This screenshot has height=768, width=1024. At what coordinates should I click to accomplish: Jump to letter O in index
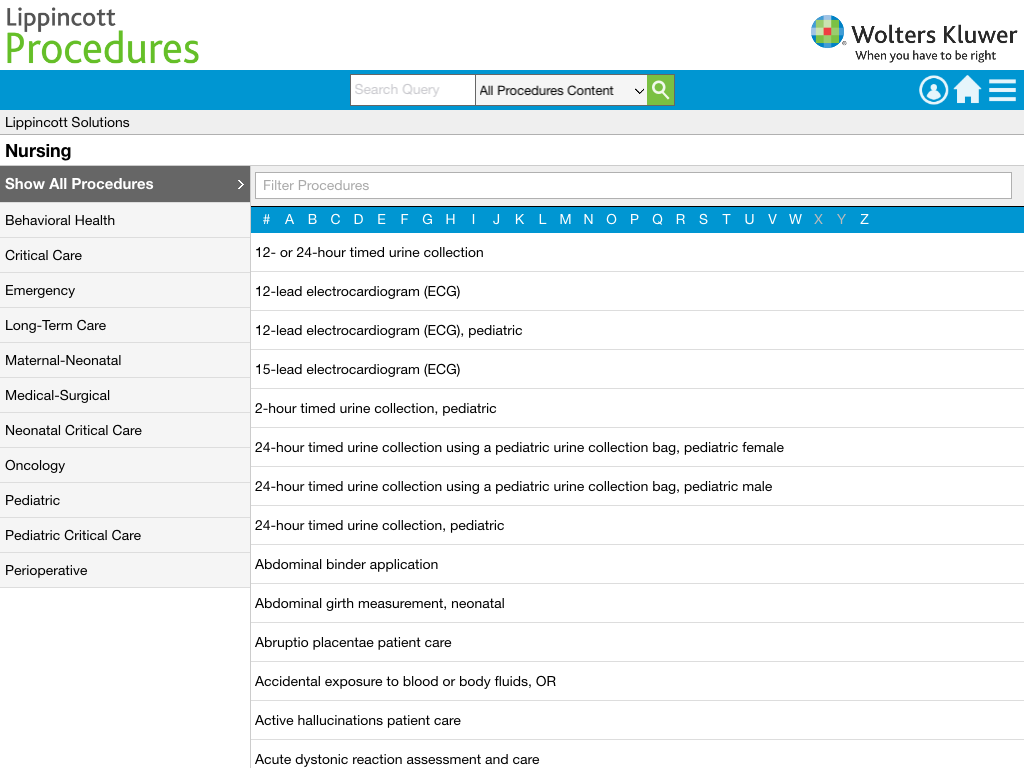coord(611,219)
